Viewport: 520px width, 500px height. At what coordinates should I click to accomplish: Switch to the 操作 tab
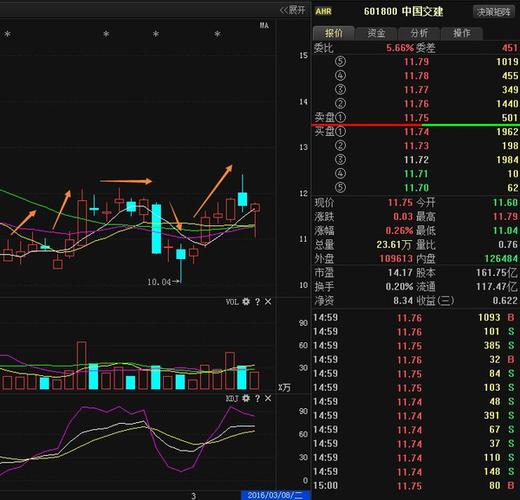462,33
